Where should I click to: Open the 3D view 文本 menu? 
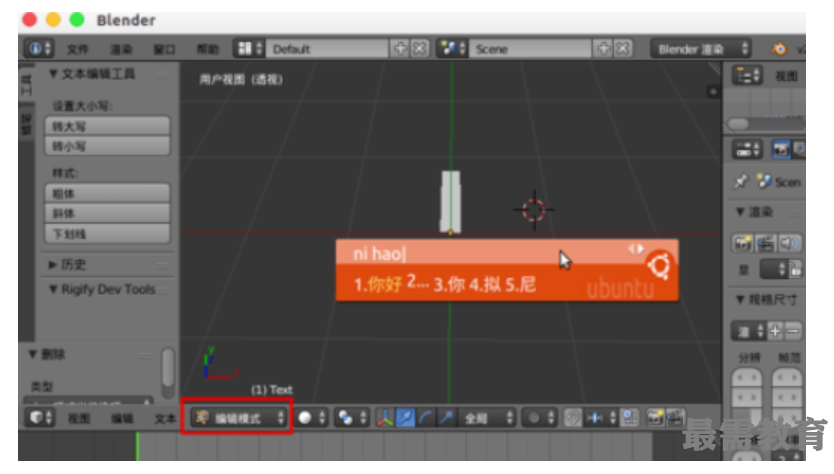coord(165,419)
